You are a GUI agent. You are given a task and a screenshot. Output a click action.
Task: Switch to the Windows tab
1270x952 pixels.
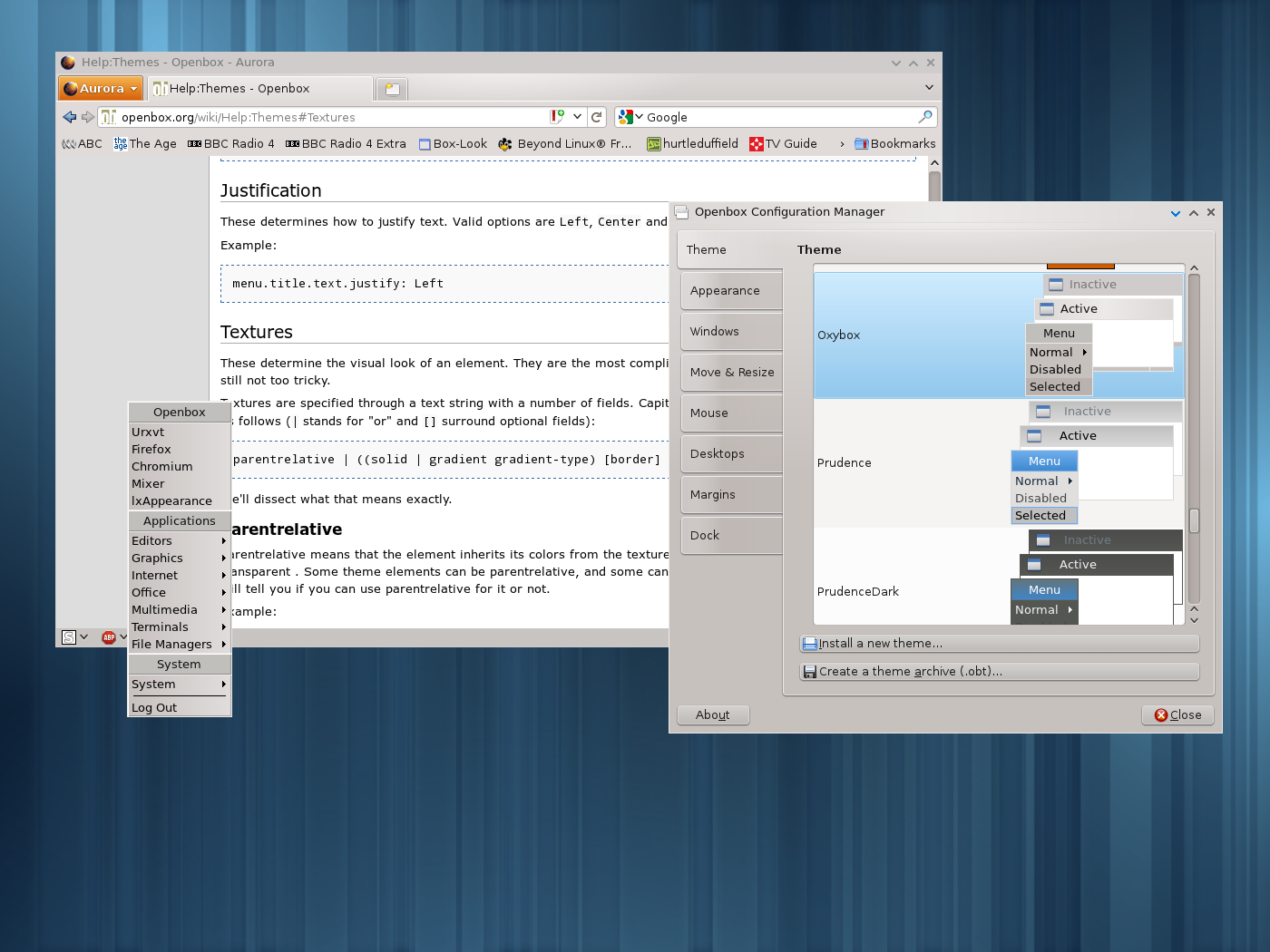coord(731,332)
